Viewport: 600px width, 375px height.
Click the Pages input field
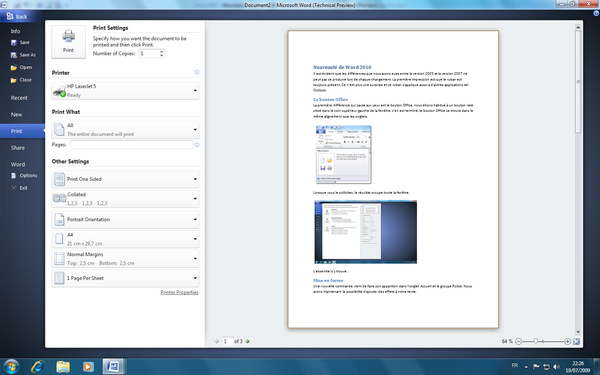(x=131, y=145)
